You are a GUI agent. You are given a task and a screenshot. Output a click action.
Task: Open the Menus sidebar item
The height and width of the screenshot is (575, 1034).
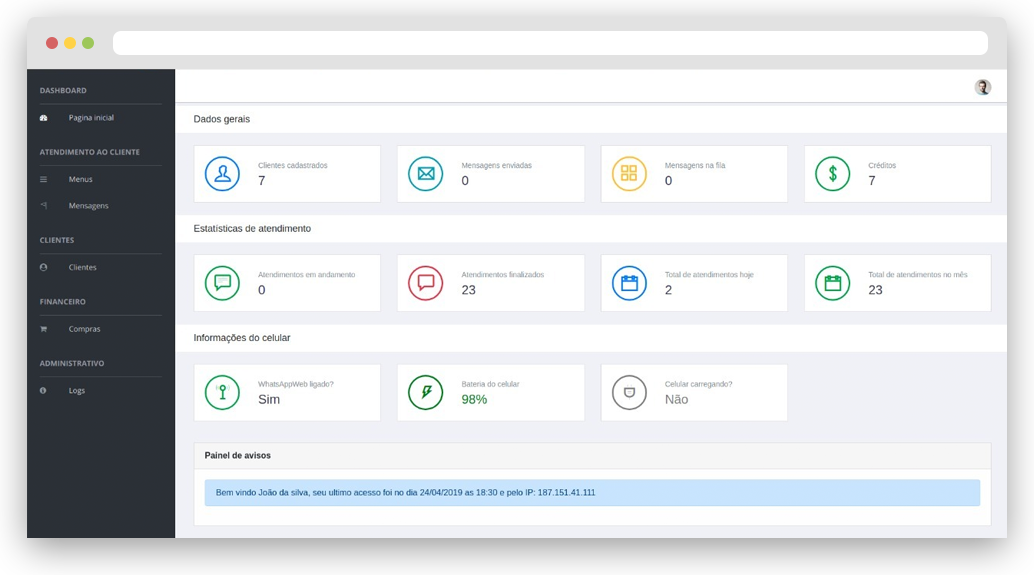[80, 180]
